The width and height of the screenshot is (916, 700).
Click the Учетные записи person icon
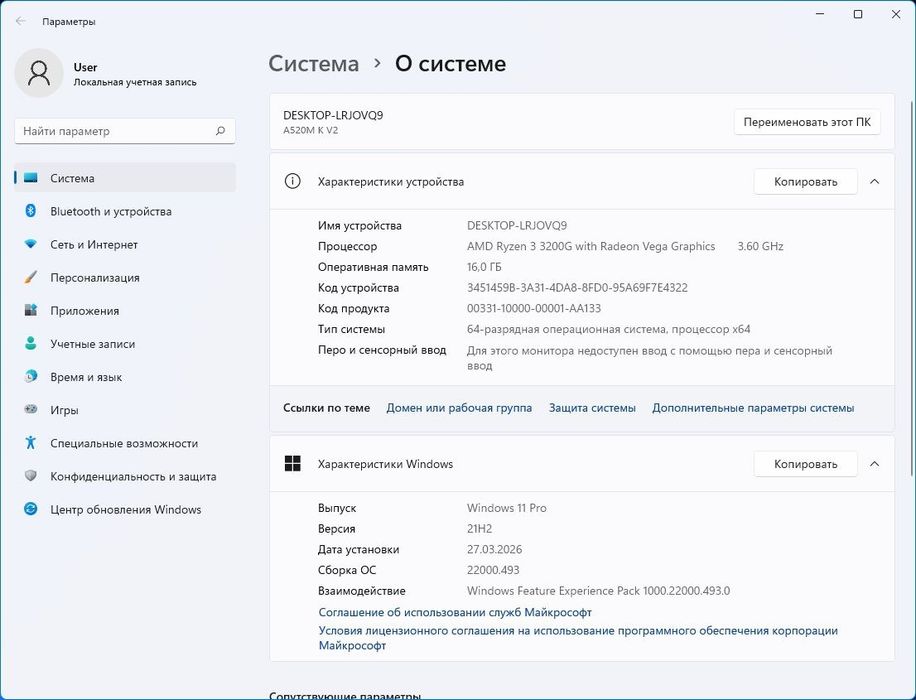click(x=31, y=344)
